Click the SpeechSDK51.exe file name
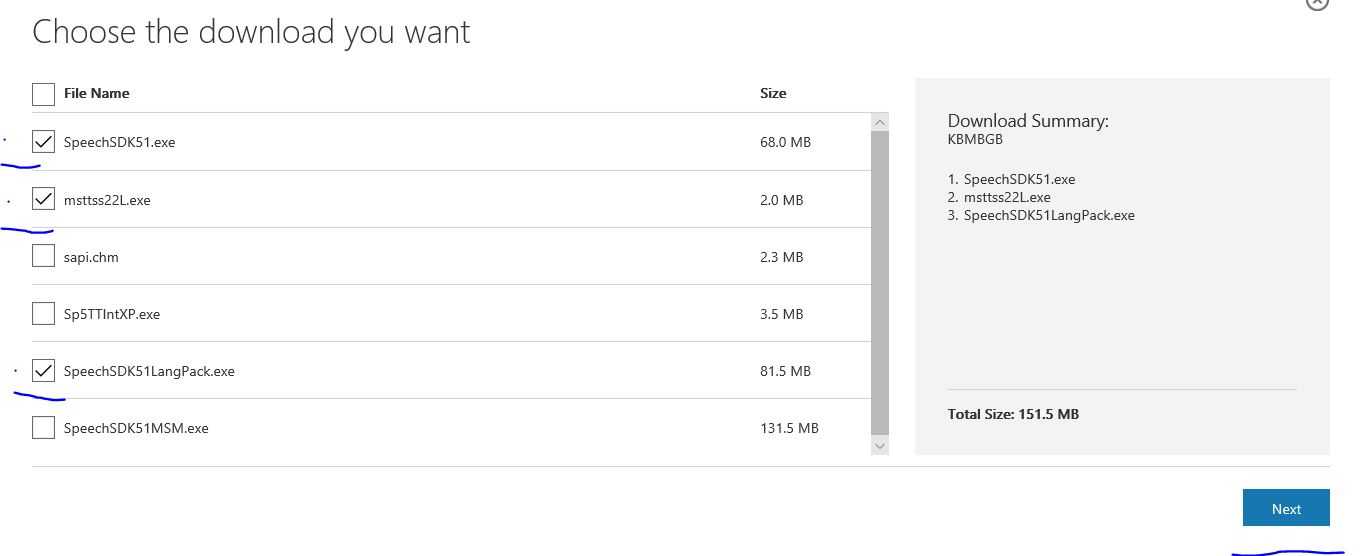Screen dimensions: 1363x556 (119, 142)
